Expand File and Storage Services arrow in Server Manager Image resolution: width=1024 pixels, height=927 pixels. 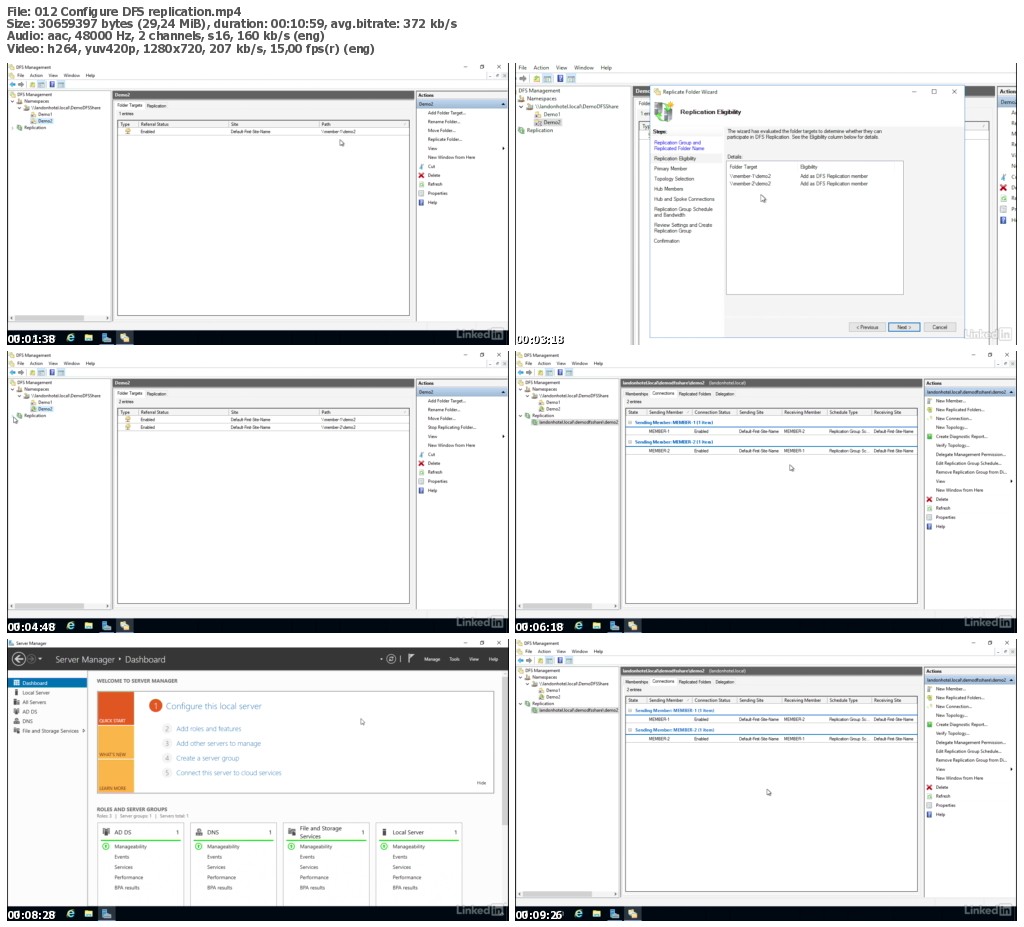[x=84, y=731]
